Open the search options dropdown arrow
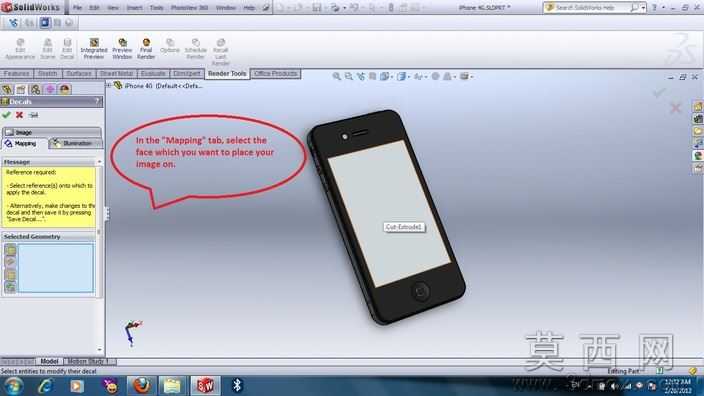The width and height of the screenshot is (704, 396). click(x=643, y=8)
